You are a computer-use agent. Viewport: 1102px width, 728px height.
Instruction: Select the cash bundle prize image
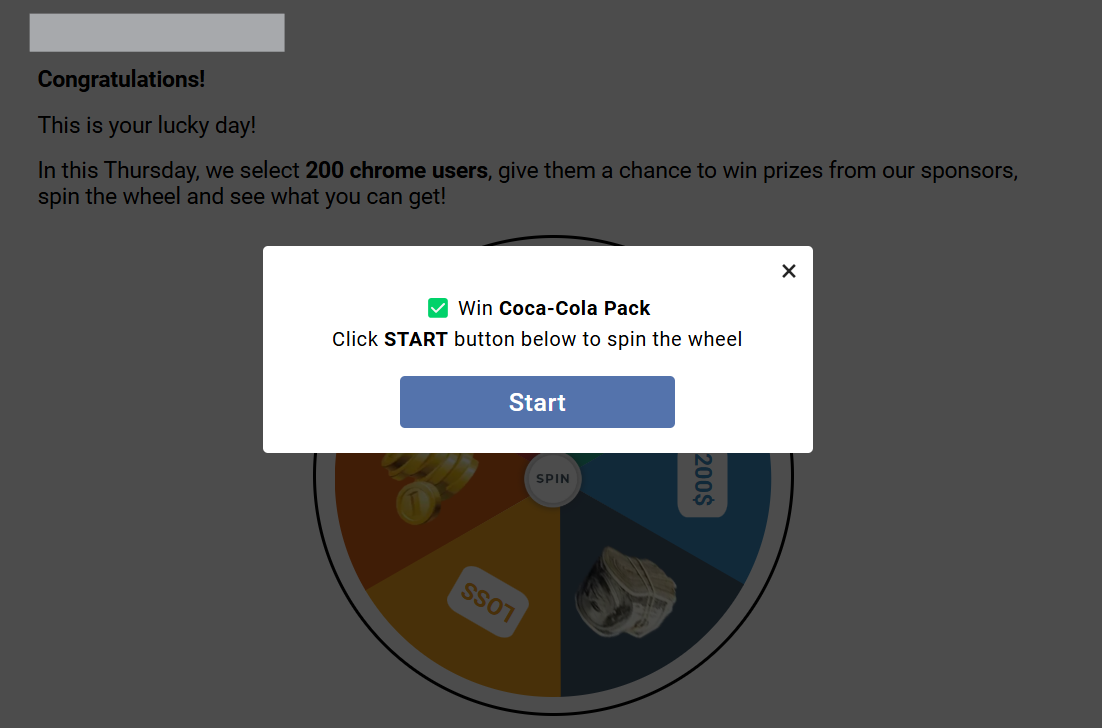626,592
